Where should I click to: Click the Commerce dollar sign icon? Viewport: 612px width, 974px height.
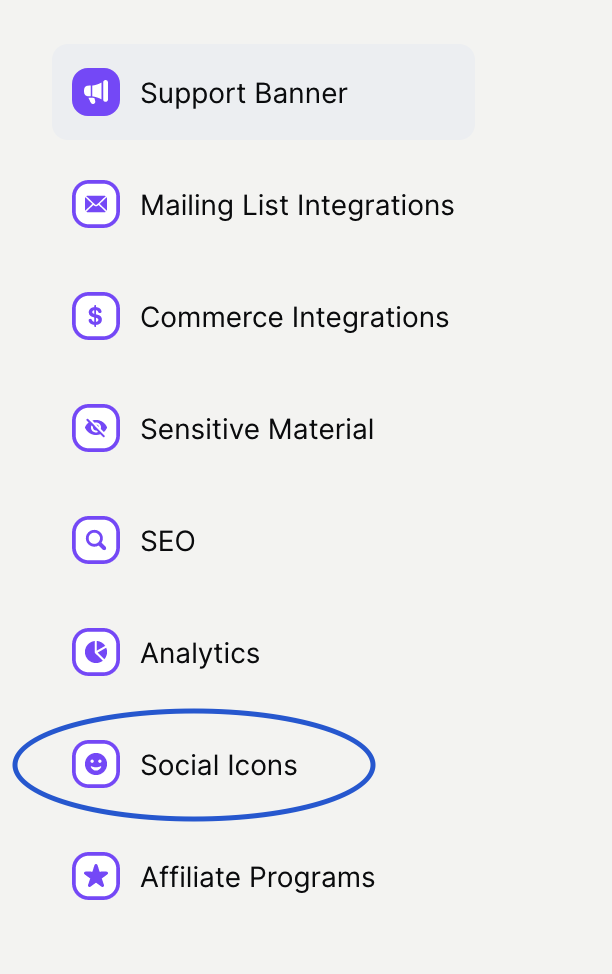pyautogui.click(x=96, y=316)
